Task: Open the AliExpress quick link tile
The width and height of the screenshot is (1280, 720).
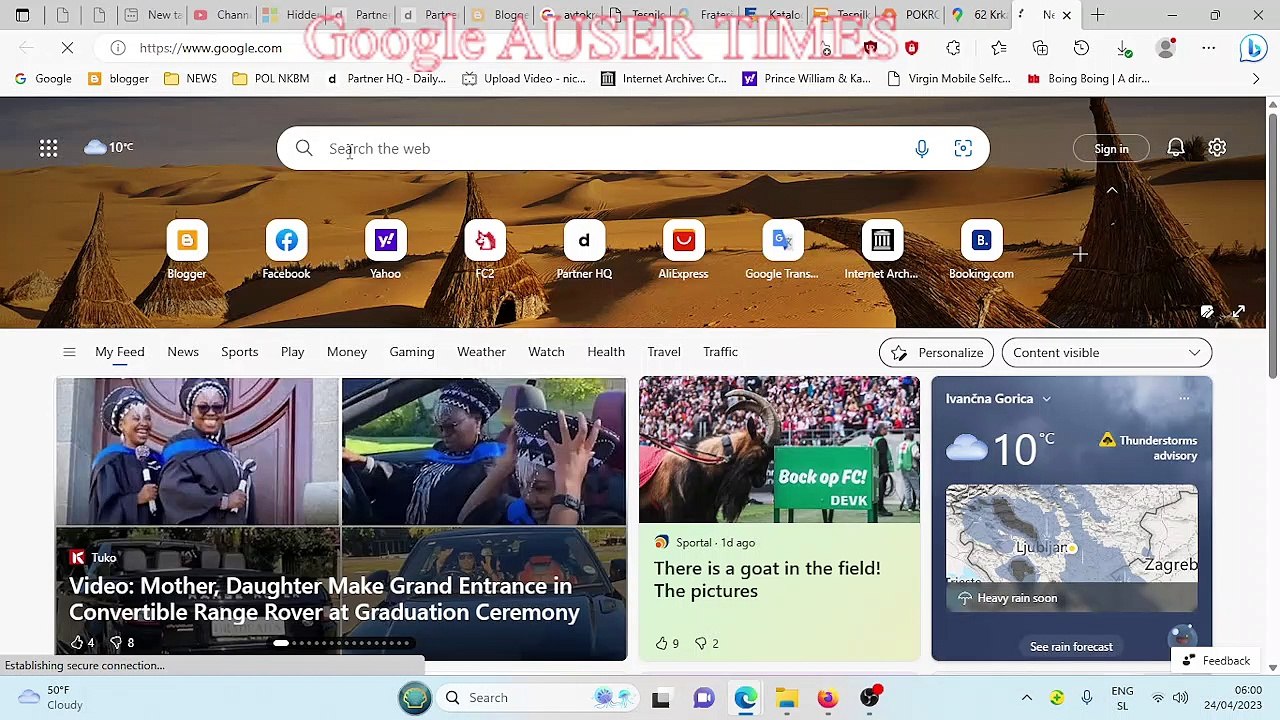Action: pyautogui.click(x=683, y=250)
